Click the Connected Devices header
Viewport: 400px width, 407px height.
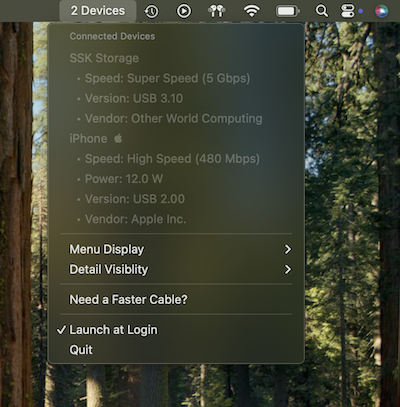(x=112, y=36)
